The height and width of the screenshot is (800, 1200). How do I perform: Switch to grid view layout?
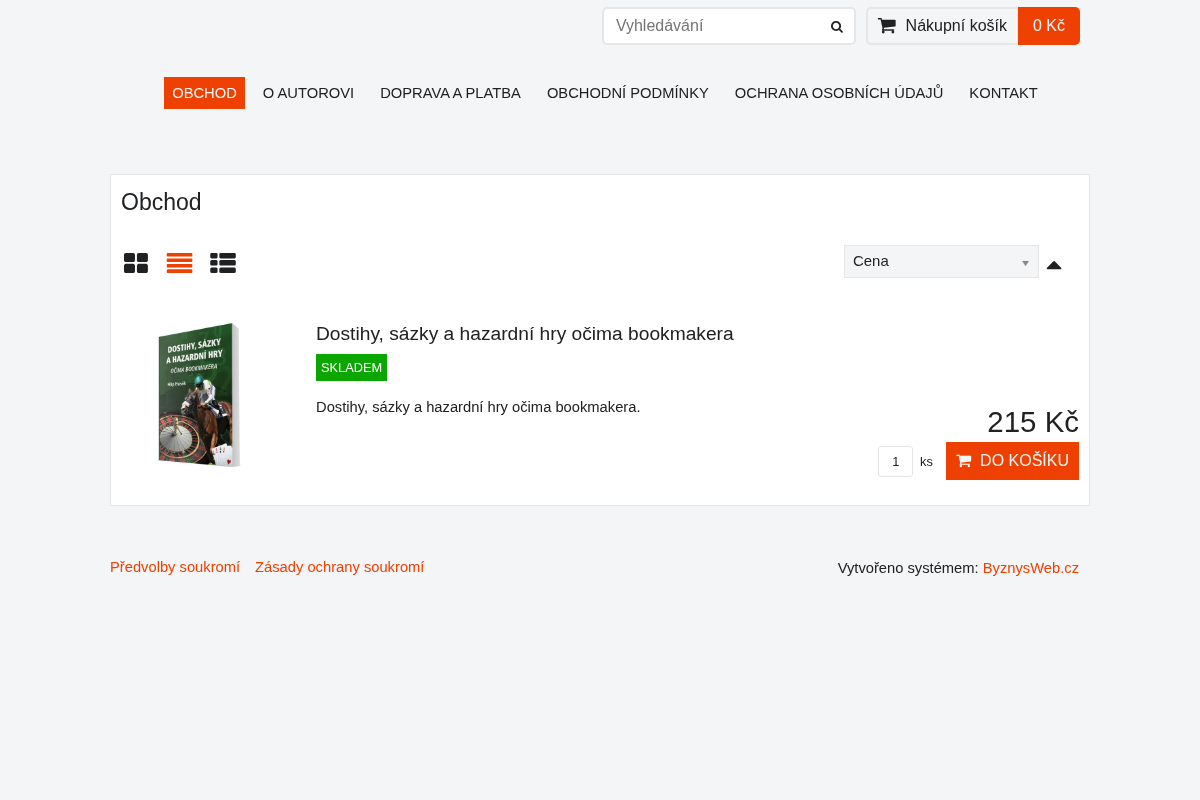(x=136, y=263)
